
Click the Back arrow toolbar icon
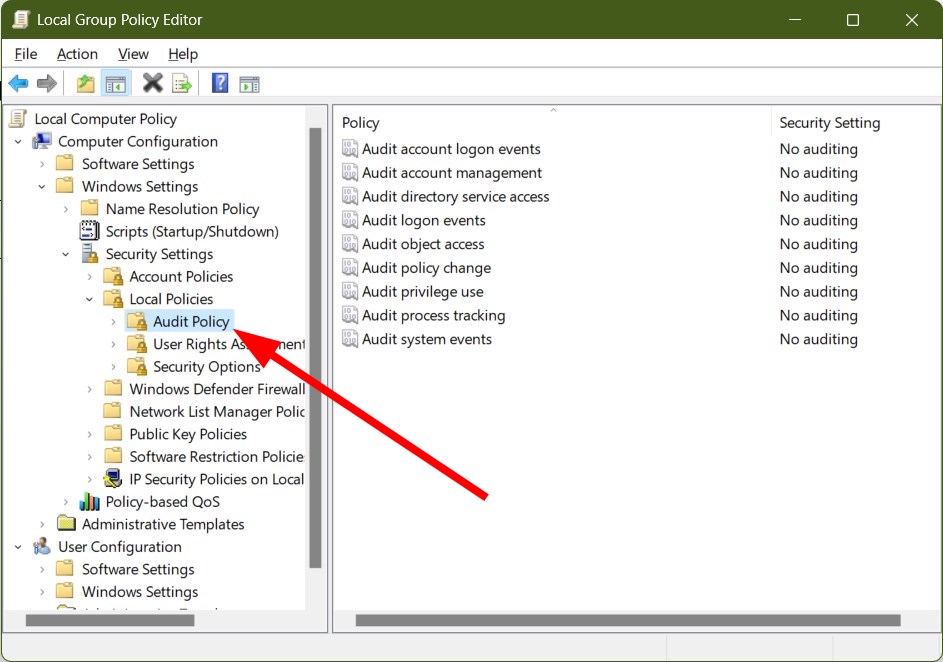point(19,84)
